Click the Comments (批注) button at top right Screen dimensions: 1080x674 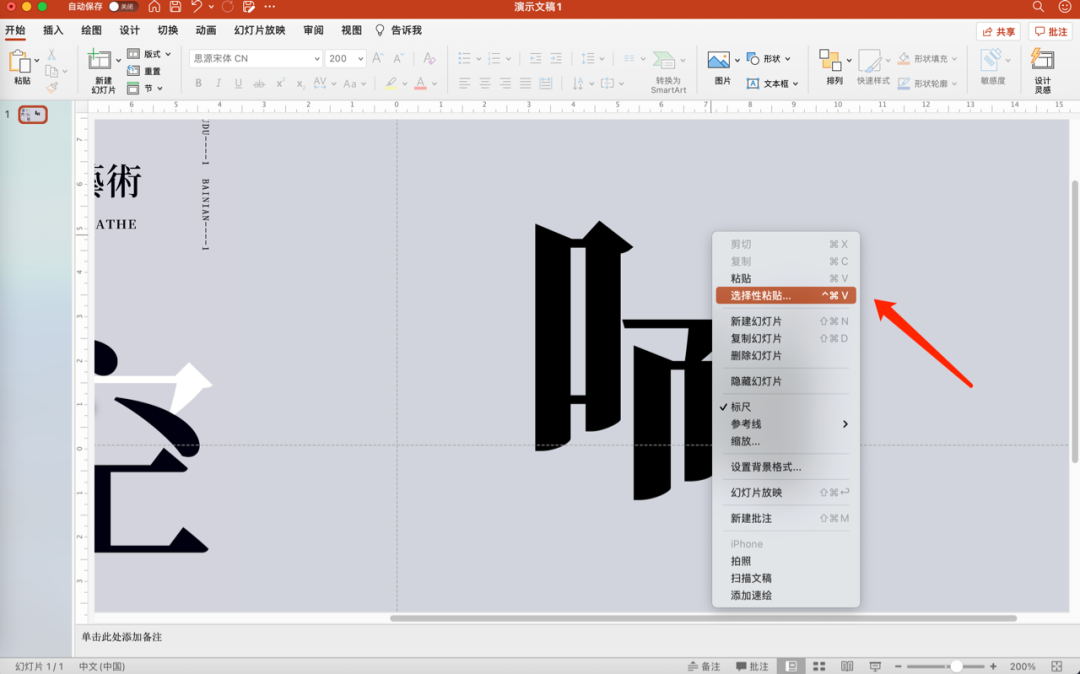coord(1051,32)
